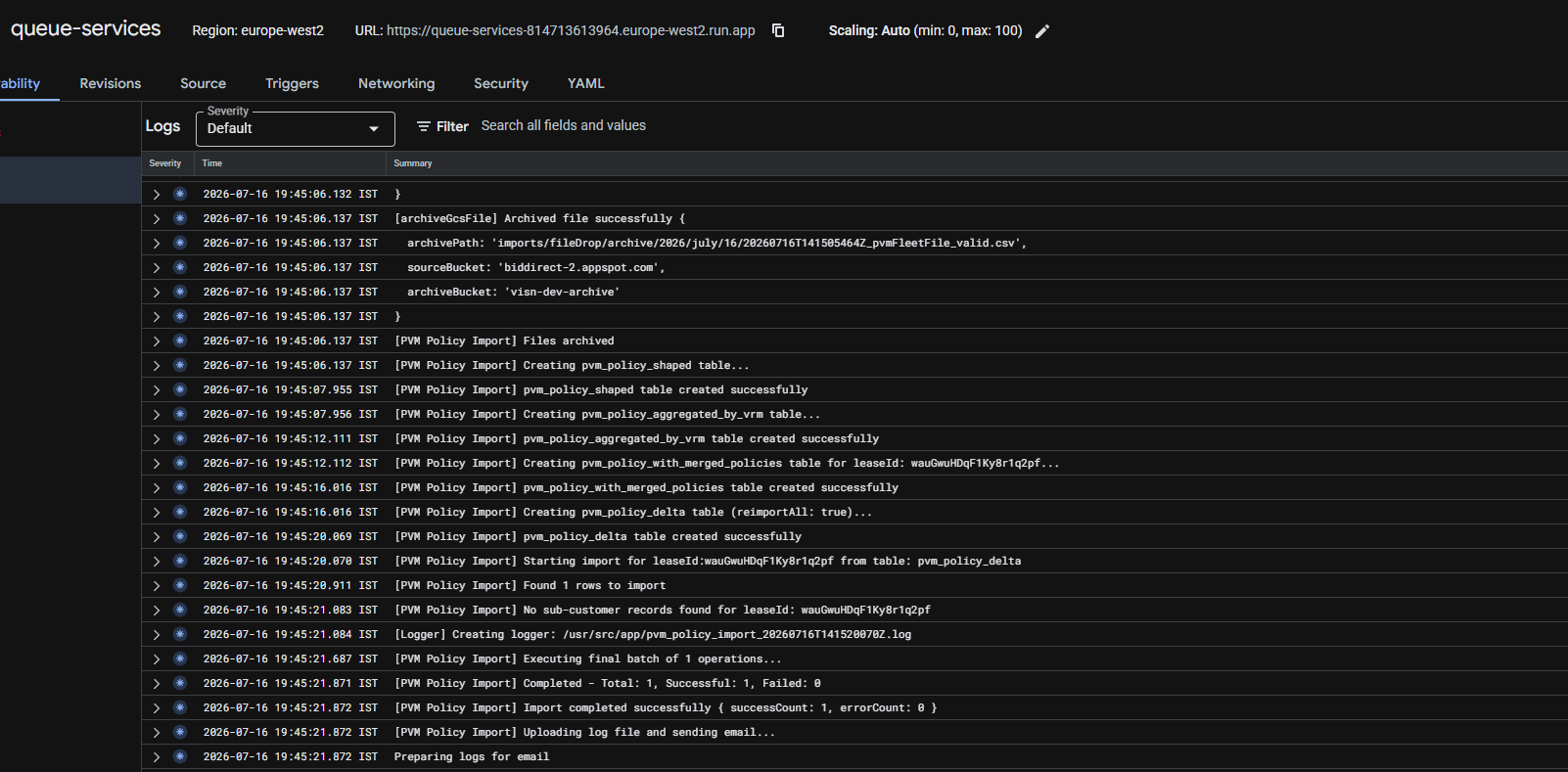Image resolution: width=1568 pixels, height=772 pixels.
Task: Expand the 'Archived file successfully' log entry
Action: click(156, 218)
